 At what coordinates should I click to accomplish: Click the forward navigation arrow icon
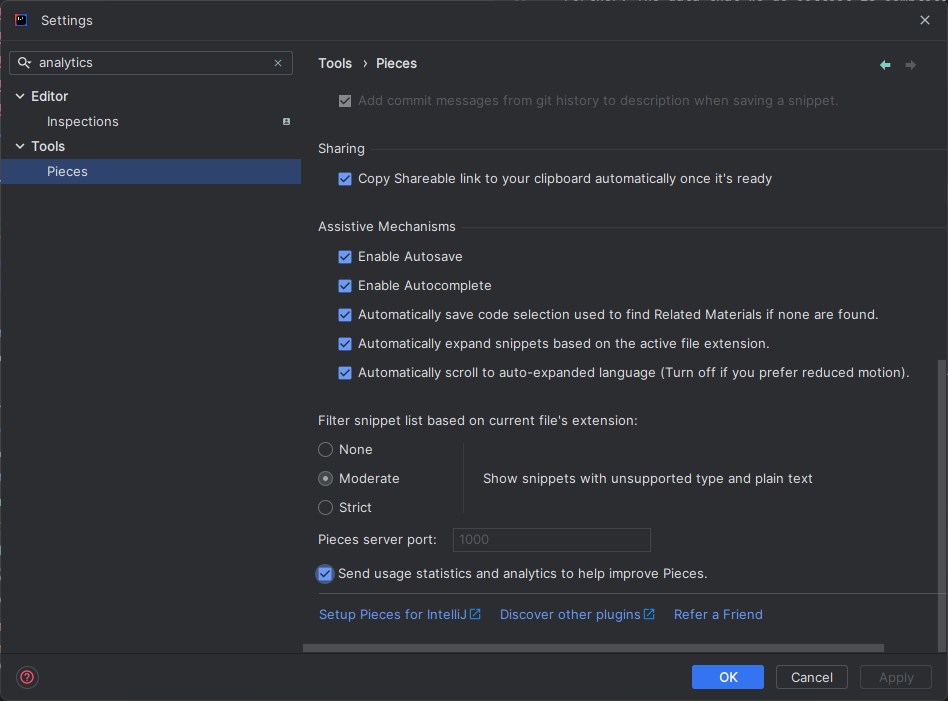pyautogui.click(x=910, y=65)
